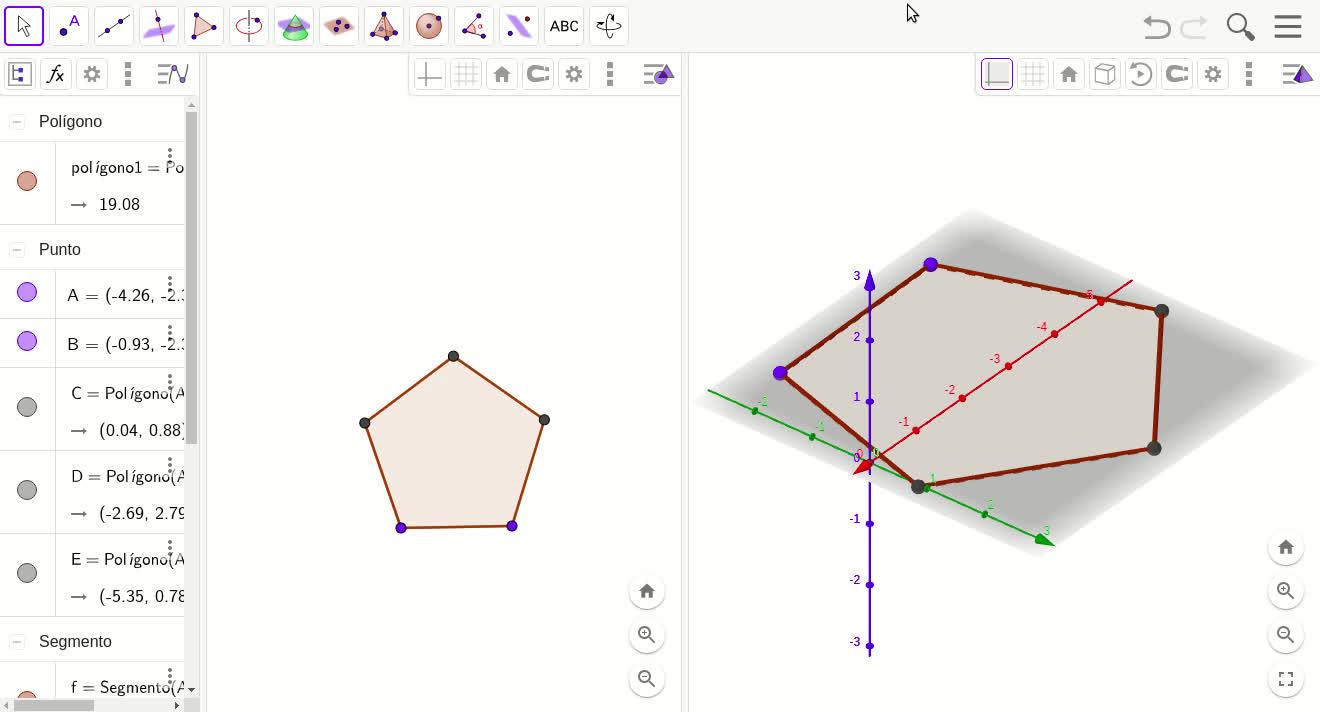Select the Angle tool
The width and height of the screenshot is (1320, 712).
[x=474, y=26]
